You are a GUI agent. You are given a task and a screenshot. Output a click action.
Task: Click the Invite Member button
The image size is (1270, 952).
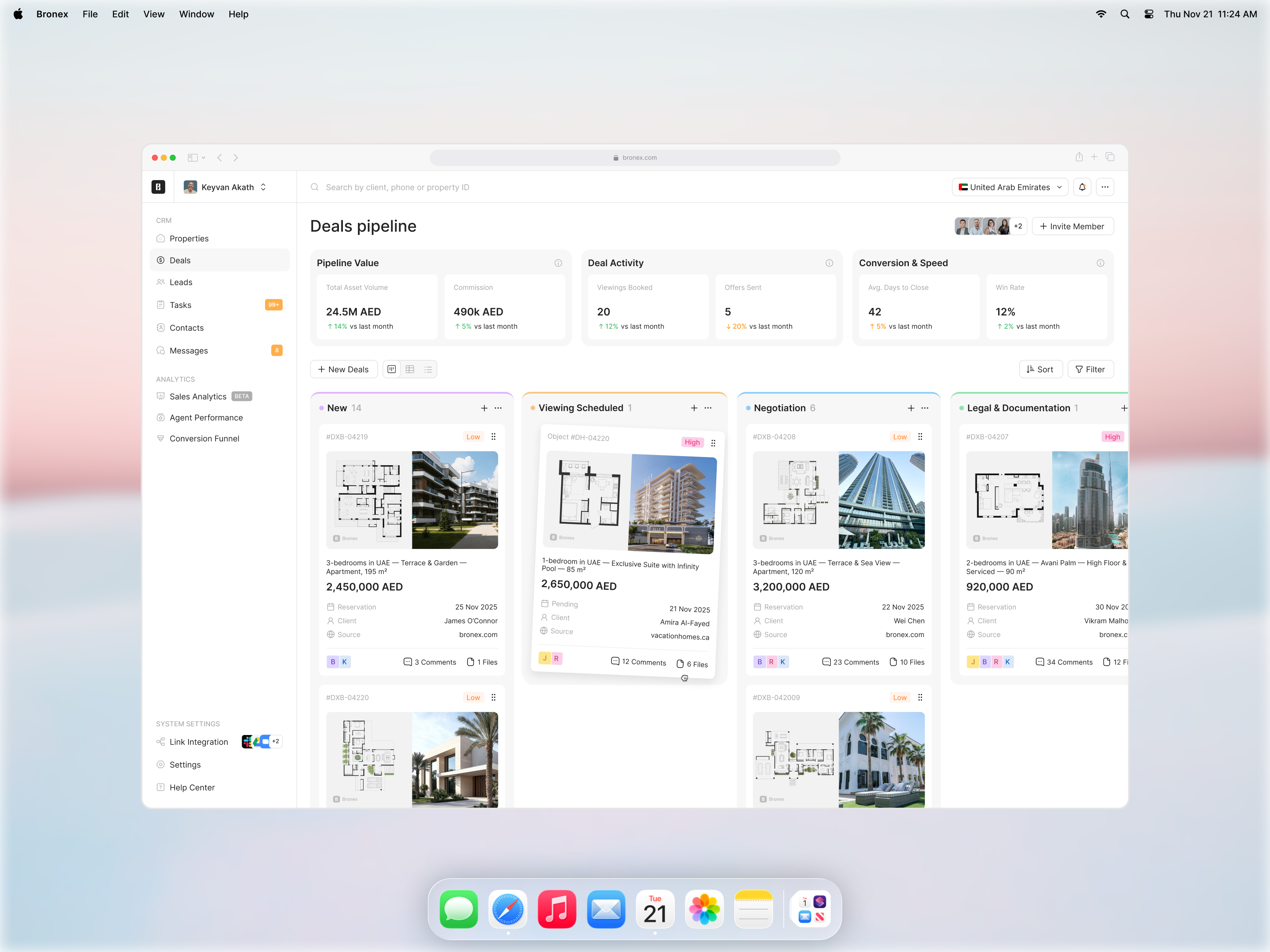pyautogui.click(x=1072, y=226)
